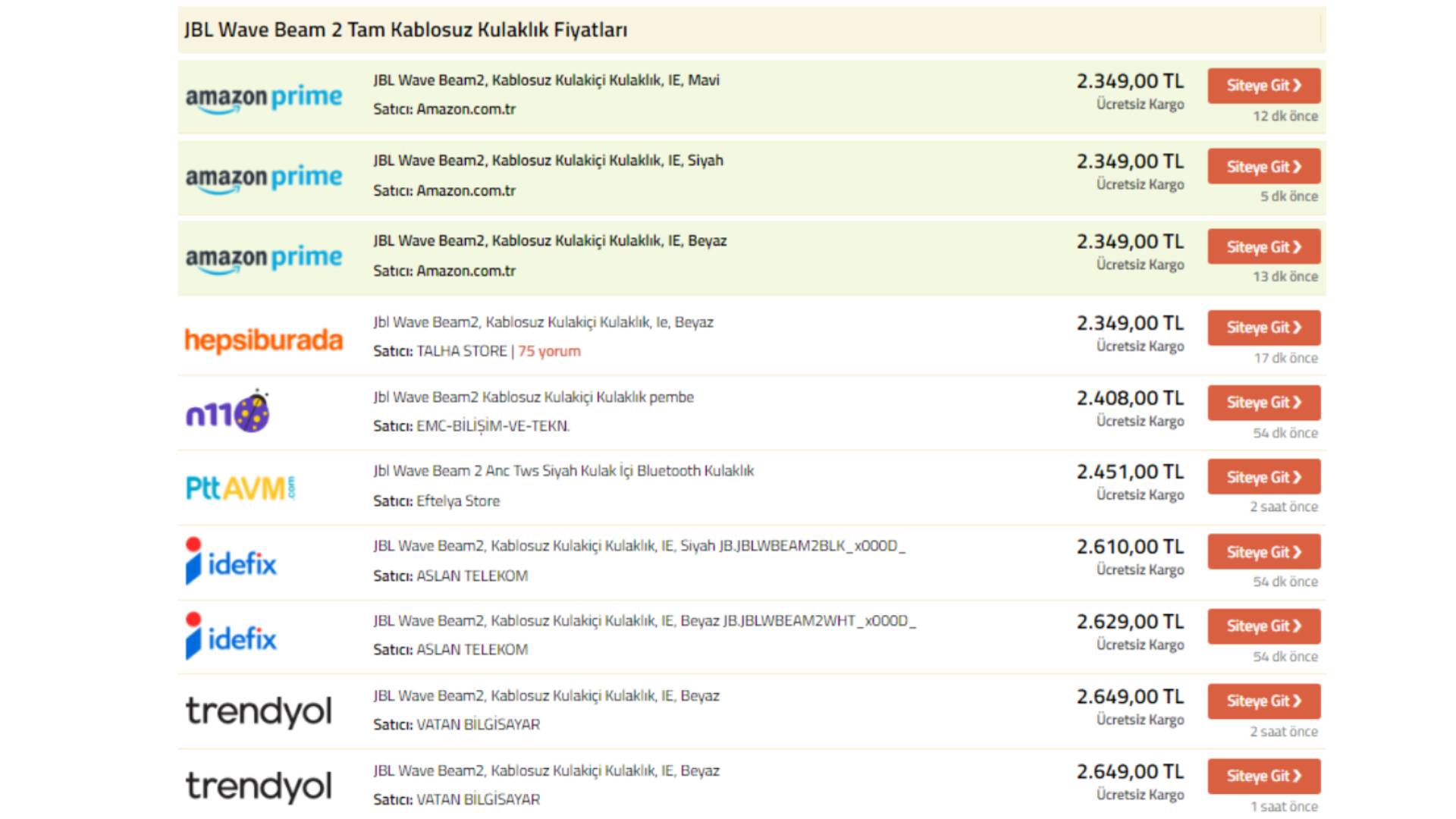Click '5 dk önce' timestamp
1456x819 pixels.
(1289, 196)
